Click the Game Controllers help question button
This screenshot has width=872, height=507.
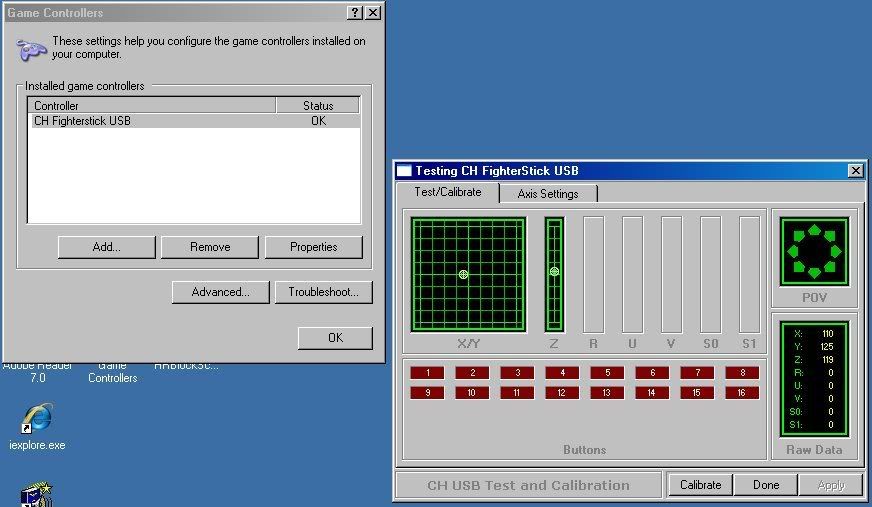click(x=355, y=13)
